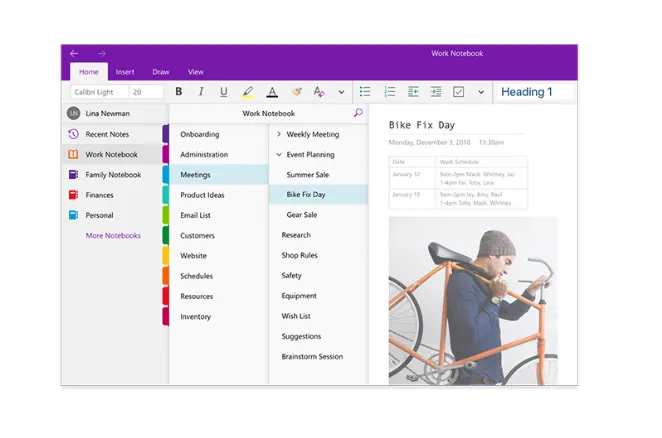Click the note date Monday, December 3, 2018
Viewport: 662px width, 438px height.
point(429,142)
